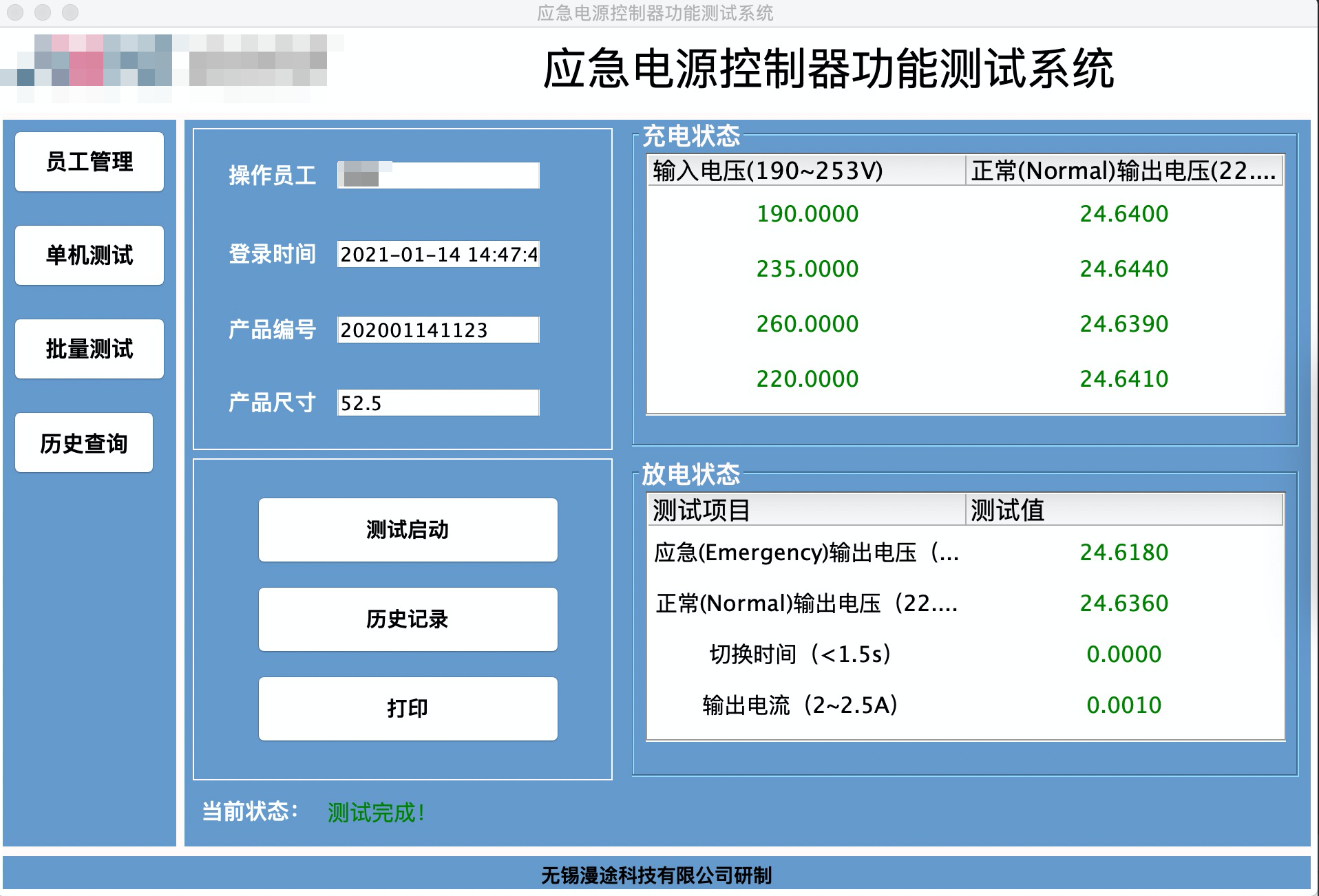Click the 产品编号 input box
This screenshot has width=1319, height=896.
click(x=438, y=330)
